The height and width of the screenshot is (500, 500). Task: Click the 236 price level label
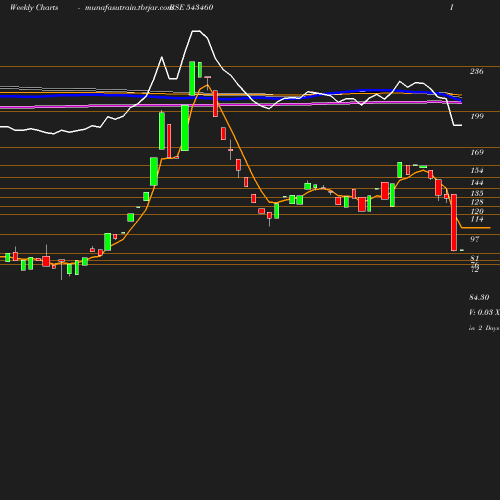476,71
